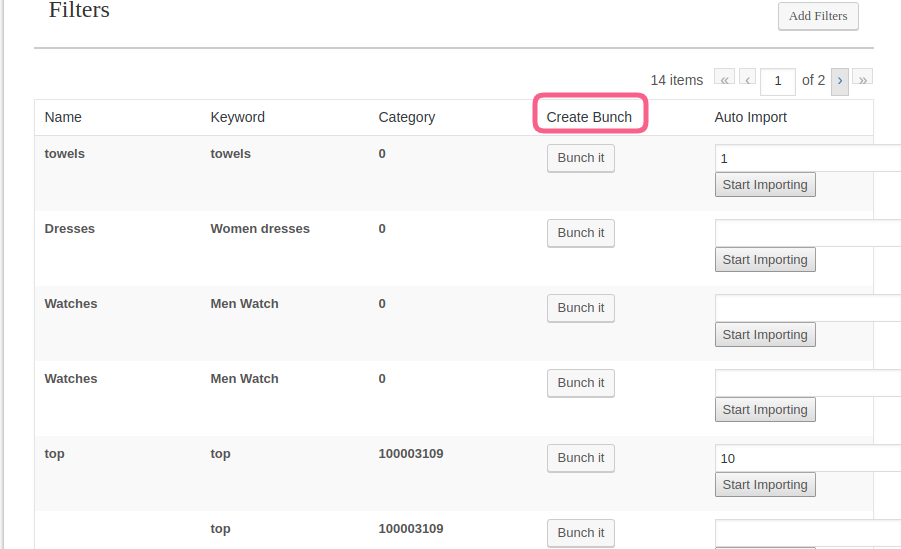The width and height of the screenshot is (901, 549).
Task: Jump to the last page of filters
Action: click(863, 81)
